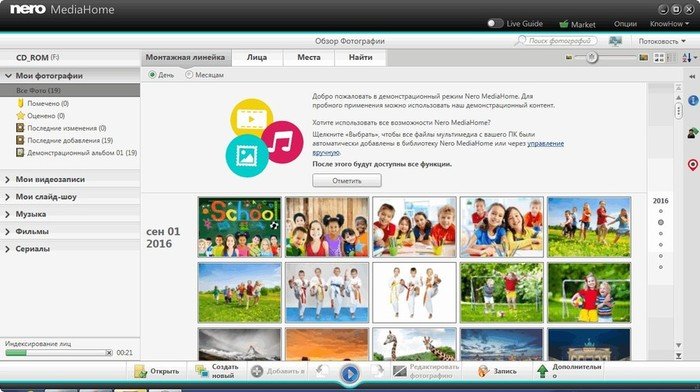700x392 pixels.
Task: Click the face tagging icon in right sidebar
Action: coord(692,133)
